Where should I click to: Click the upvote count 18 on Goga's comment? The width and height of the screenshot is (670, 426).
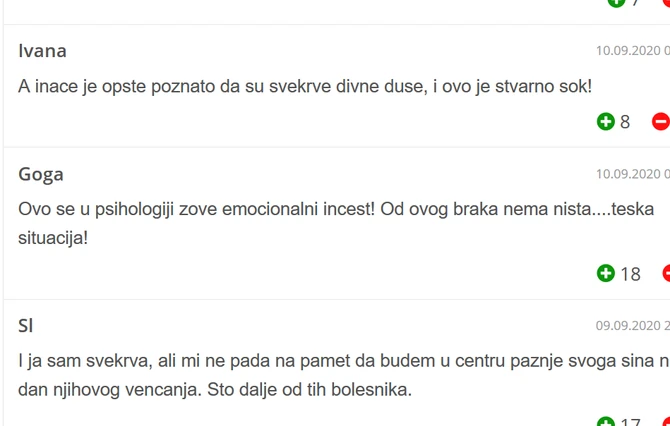coord(630,273)
